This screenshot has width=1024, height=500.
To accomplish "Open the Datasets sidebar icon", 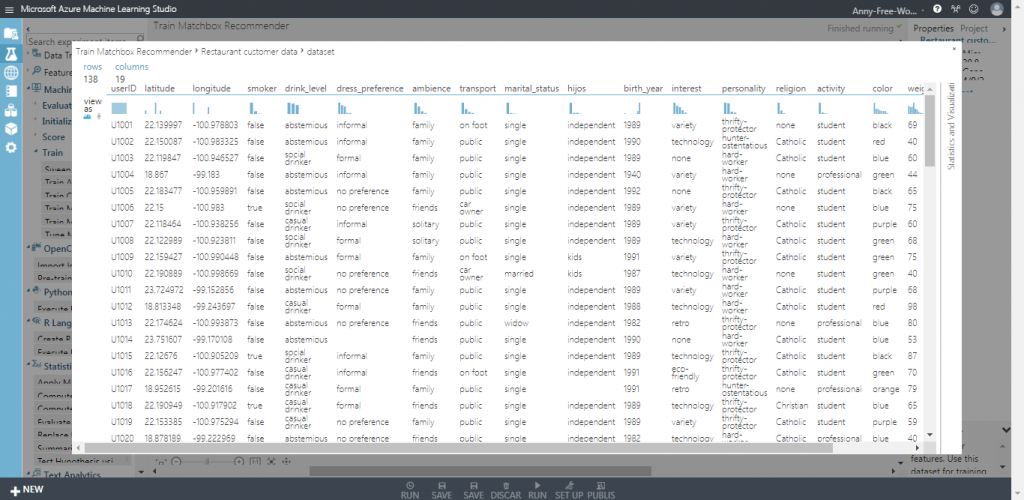I will [10, 110].
